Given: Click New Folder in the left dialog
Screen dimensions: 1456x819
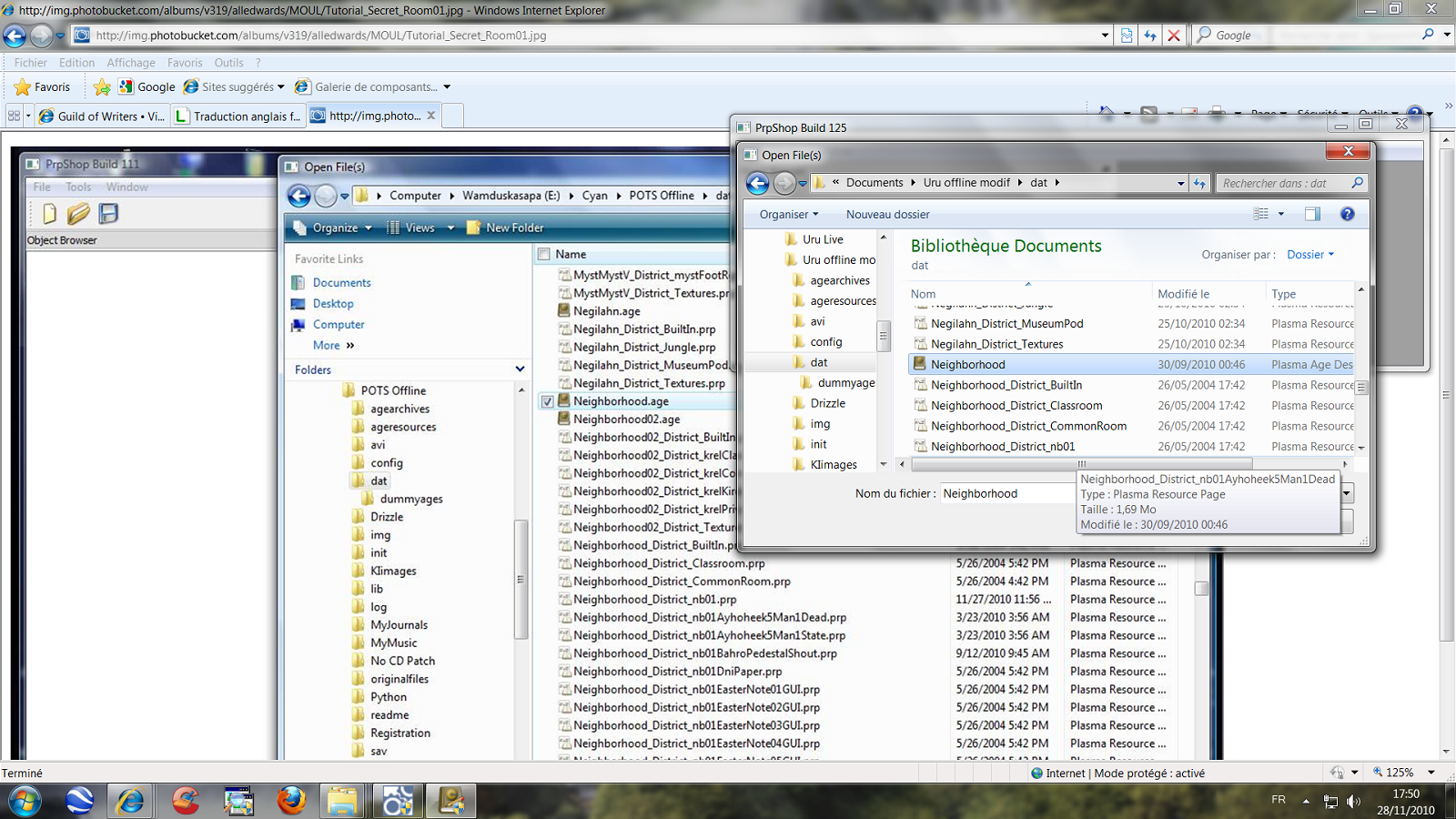Looking at the screenshot, I should 505,227.
